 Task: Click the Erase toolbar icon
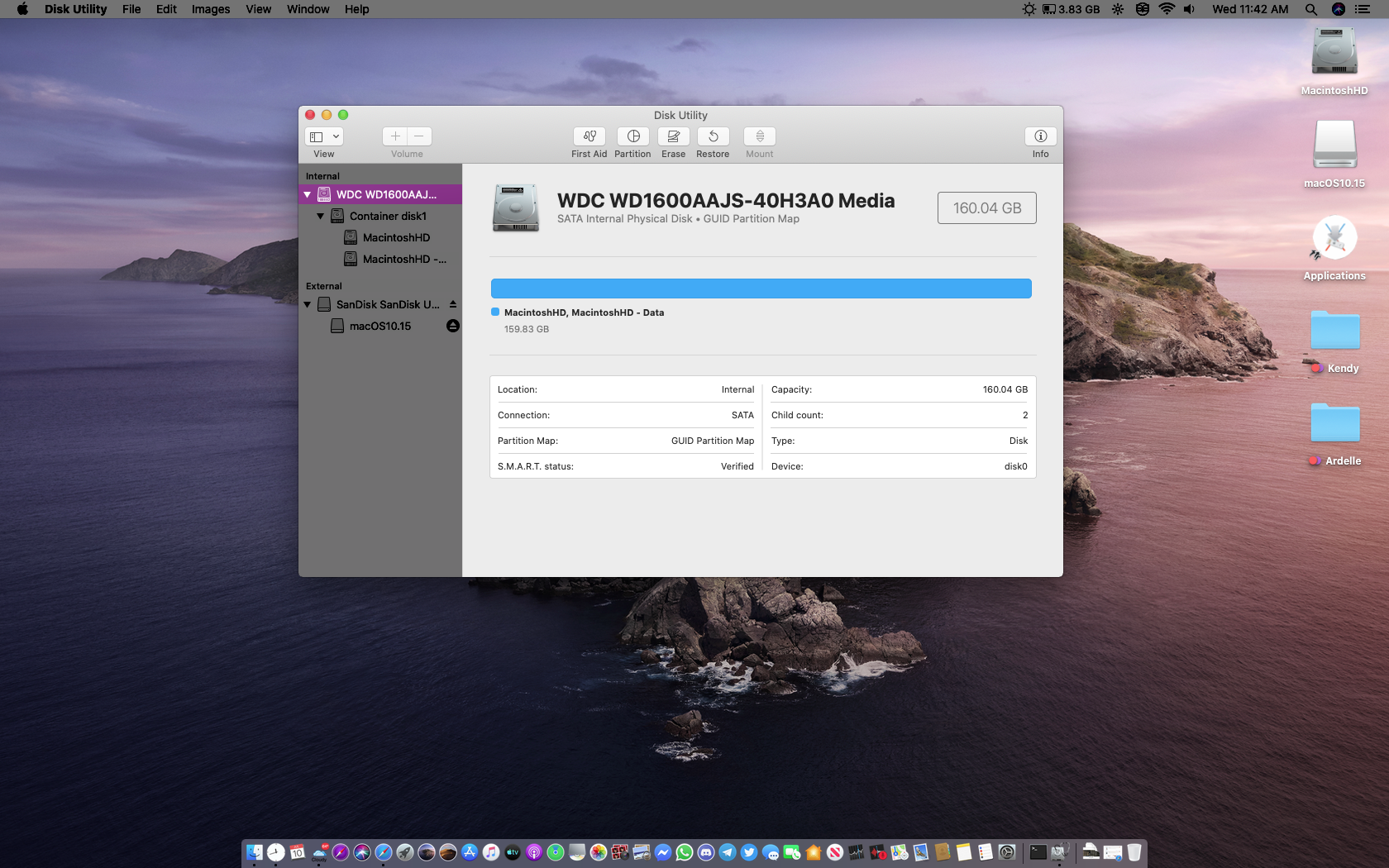[674, 136]
